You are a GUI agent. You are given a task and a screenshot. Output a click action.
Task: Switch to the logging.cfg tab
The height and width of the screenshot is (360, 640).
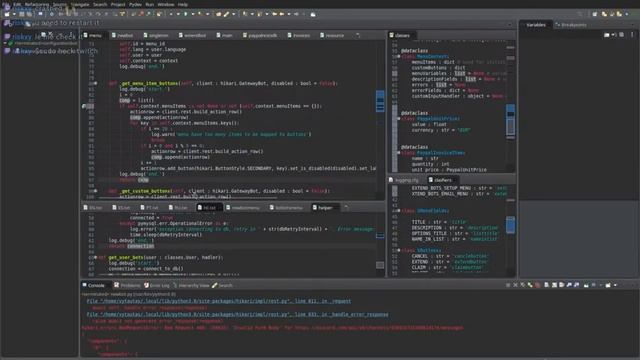point(404,180)
